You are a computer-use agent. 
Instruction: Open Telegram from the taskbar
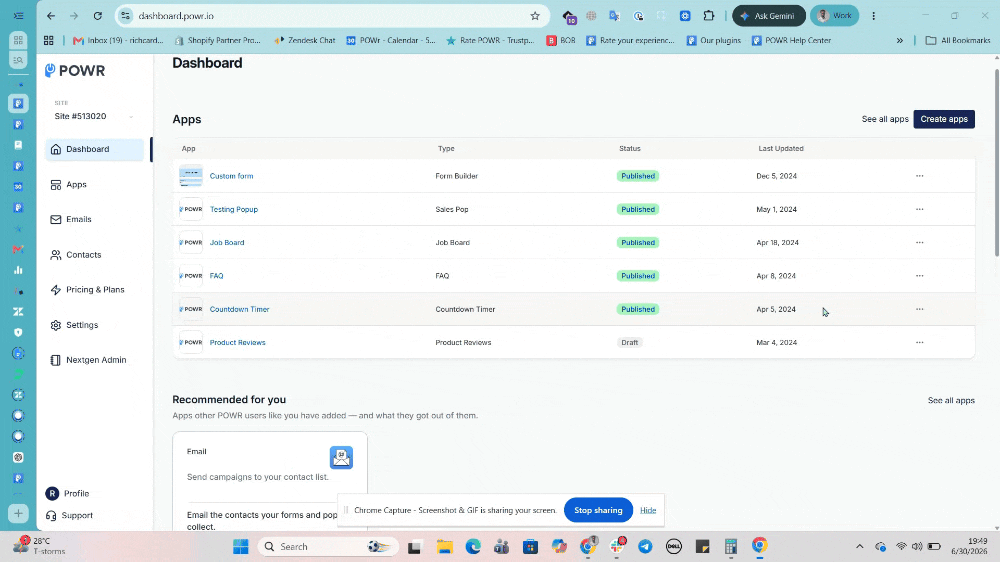coord(645,547)
